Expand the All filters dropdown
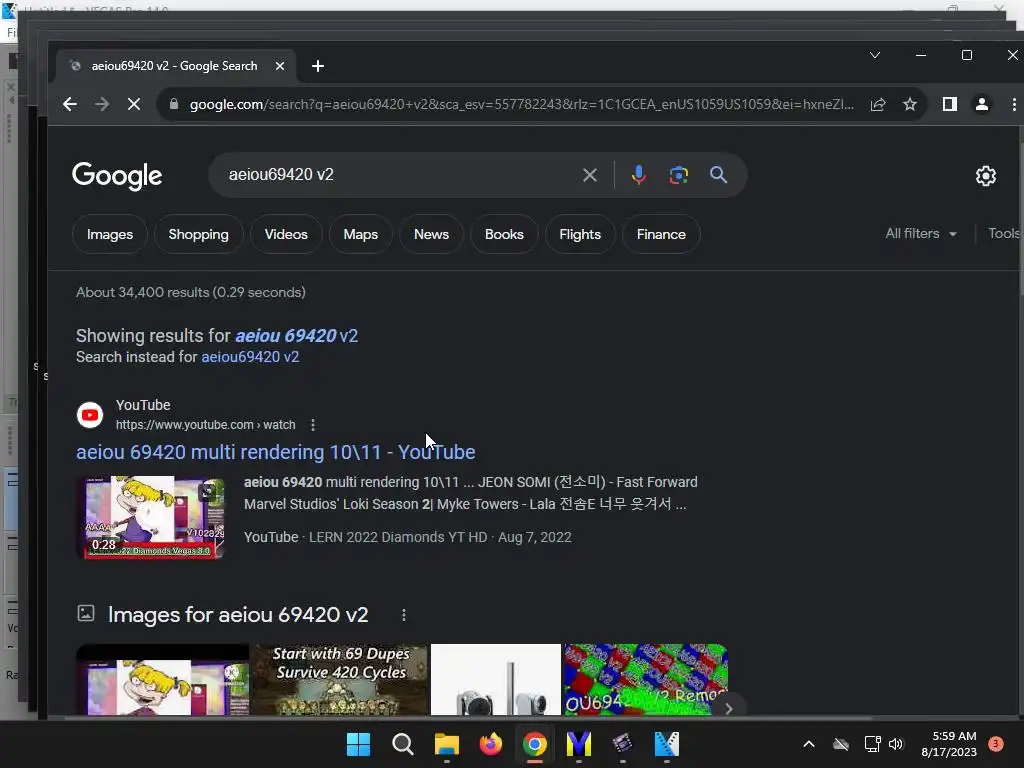Viewport: 1024px width, 768px height. point(921,234)
